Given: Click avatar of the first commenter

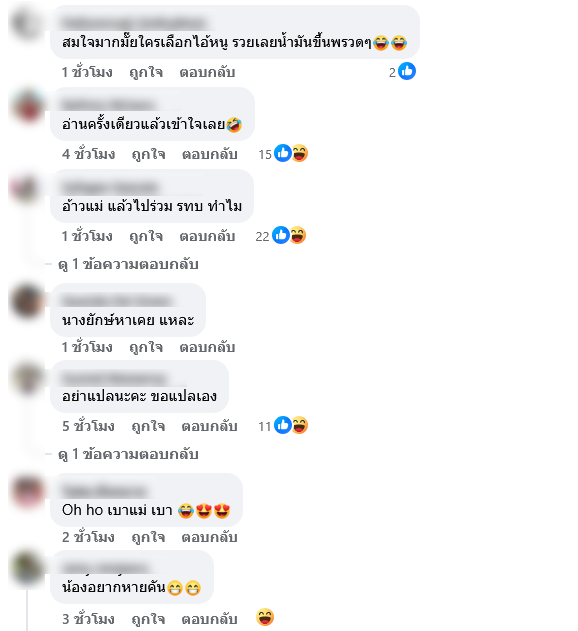Looking at the screenshot, I should pos(27,23).
